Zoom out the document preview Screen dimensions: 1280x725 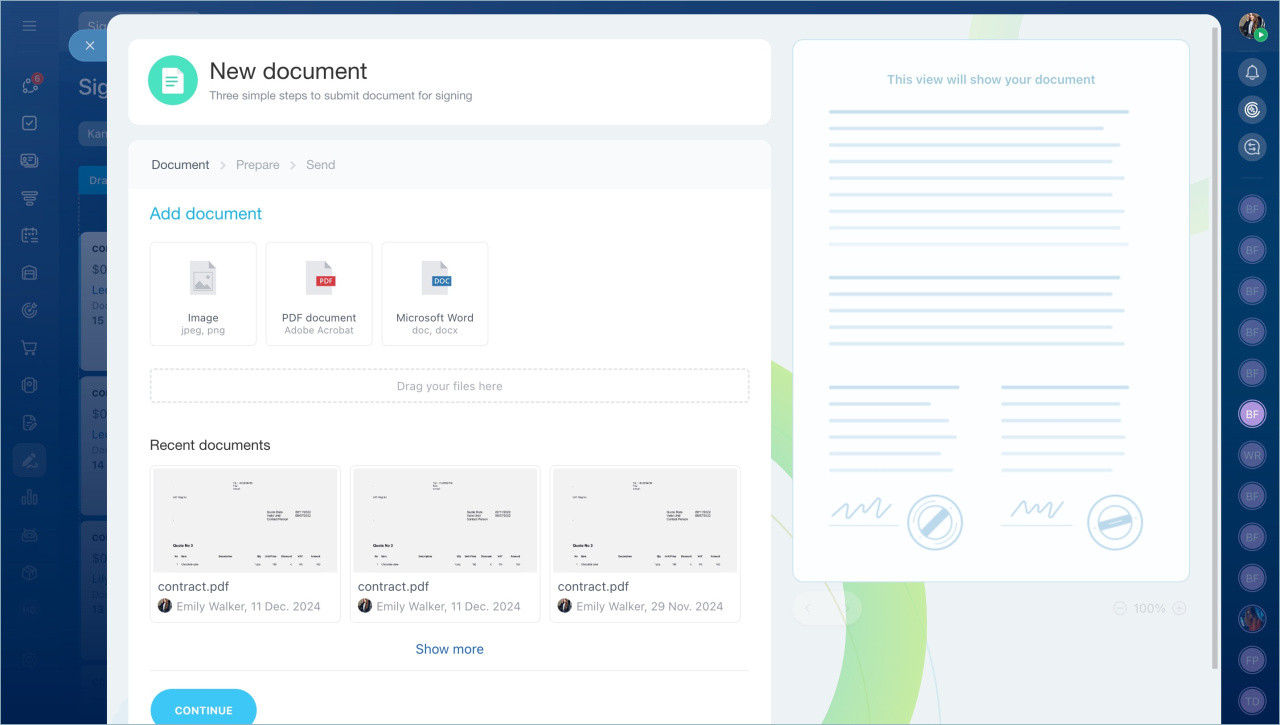[x=1120, y=608]
